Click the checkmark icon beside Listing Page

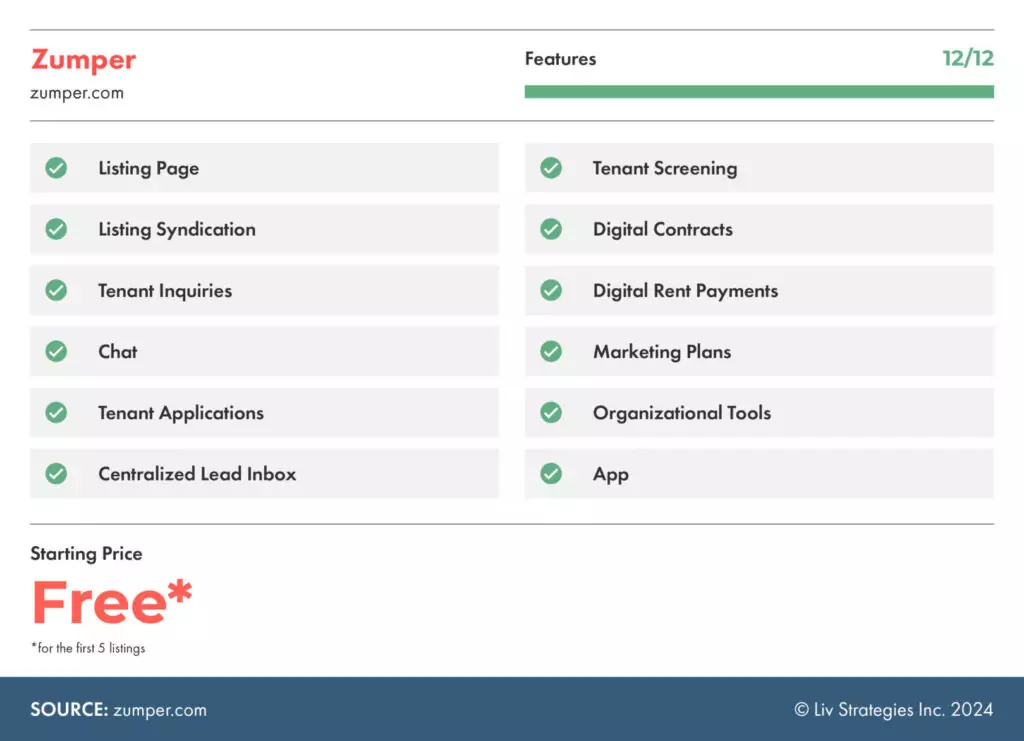56,168
